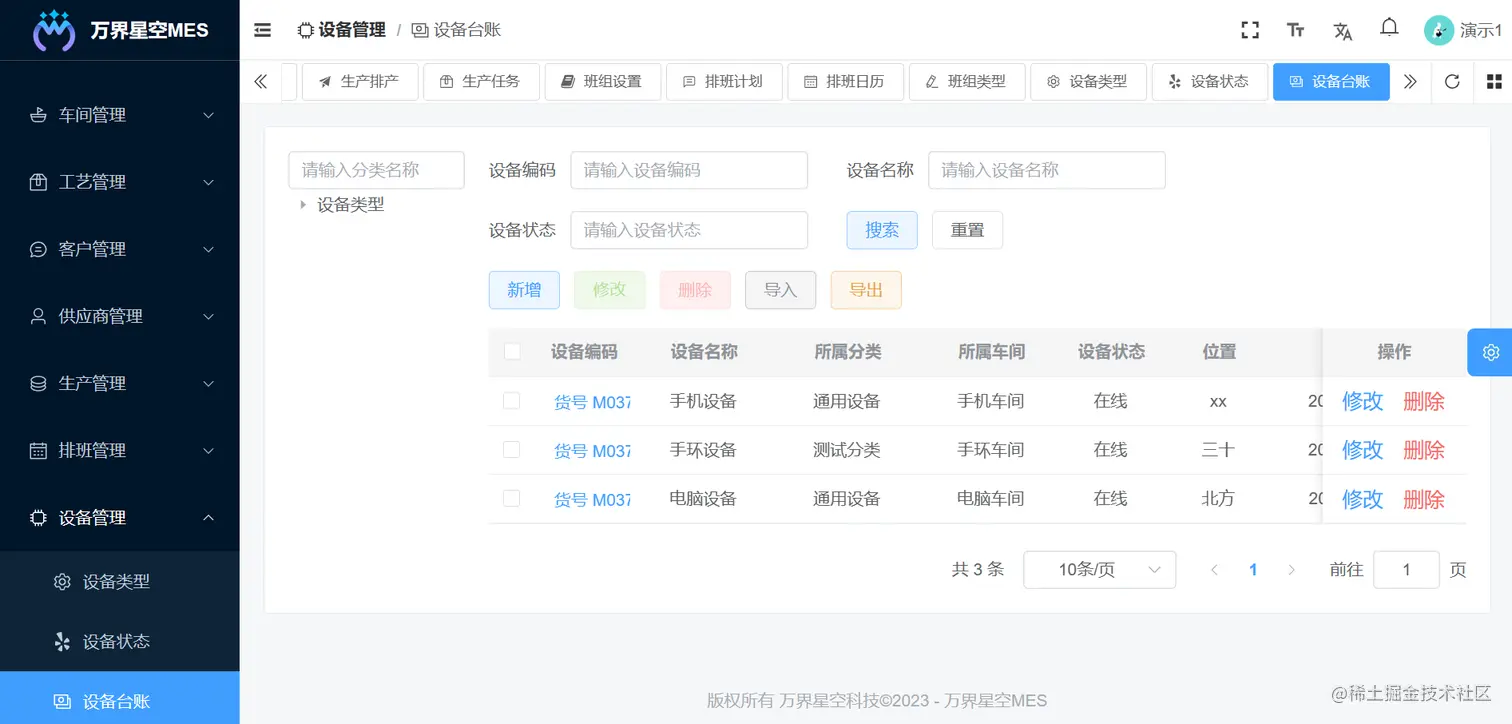Collapse the 设备管理 sidebar section

(120, 518)
